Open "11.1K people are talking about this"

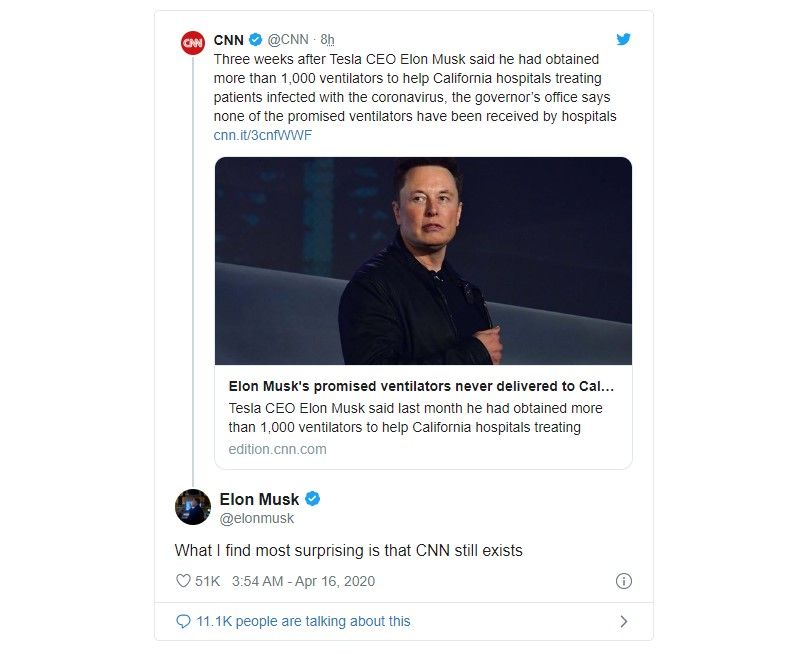pyautogui.click(x=302, y=621)
